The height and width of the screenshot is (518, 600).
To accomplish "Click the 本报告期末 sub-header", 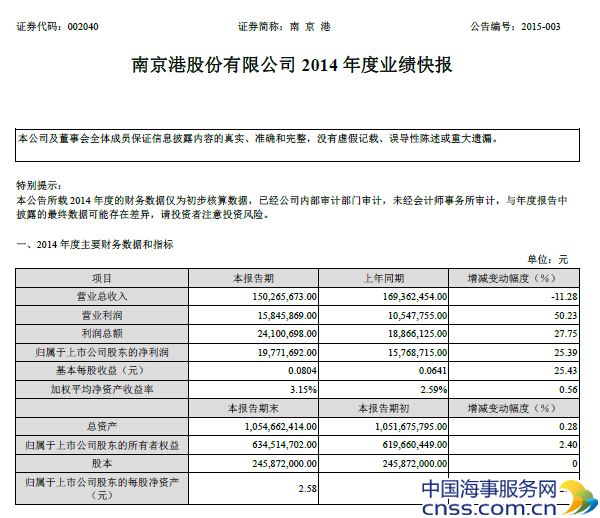I will click(253, 408).
